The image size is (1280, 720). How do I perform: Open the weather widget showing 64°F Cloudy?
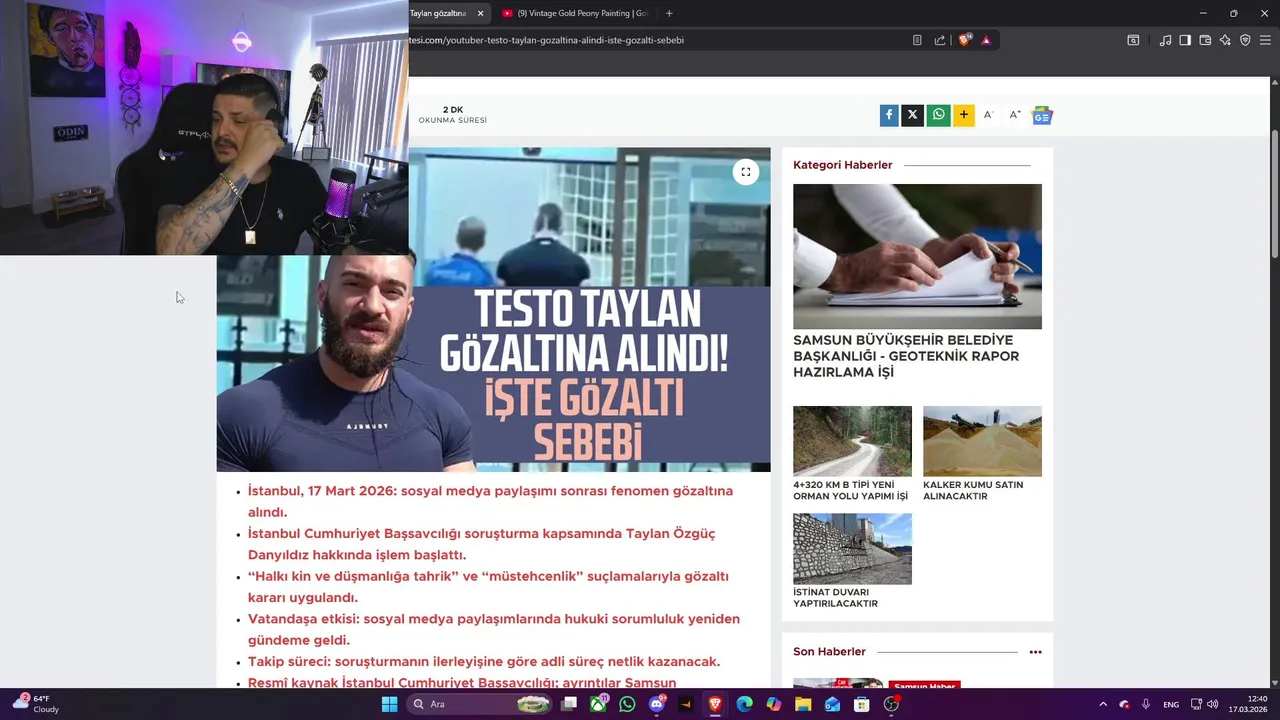click(x=37, y=704)
